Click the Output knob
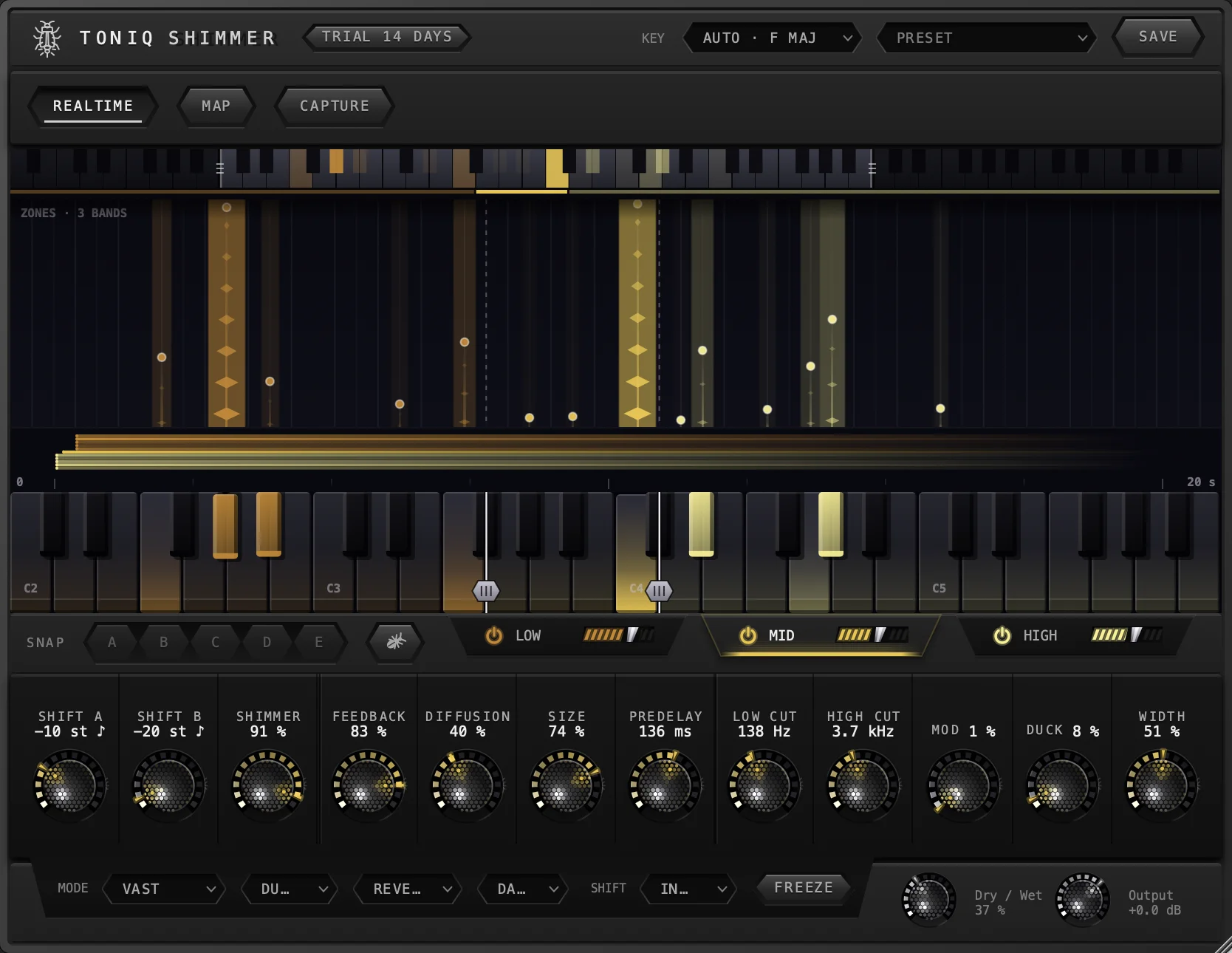The height and width of the screenshot is (953, 1232). (1083, 900)
